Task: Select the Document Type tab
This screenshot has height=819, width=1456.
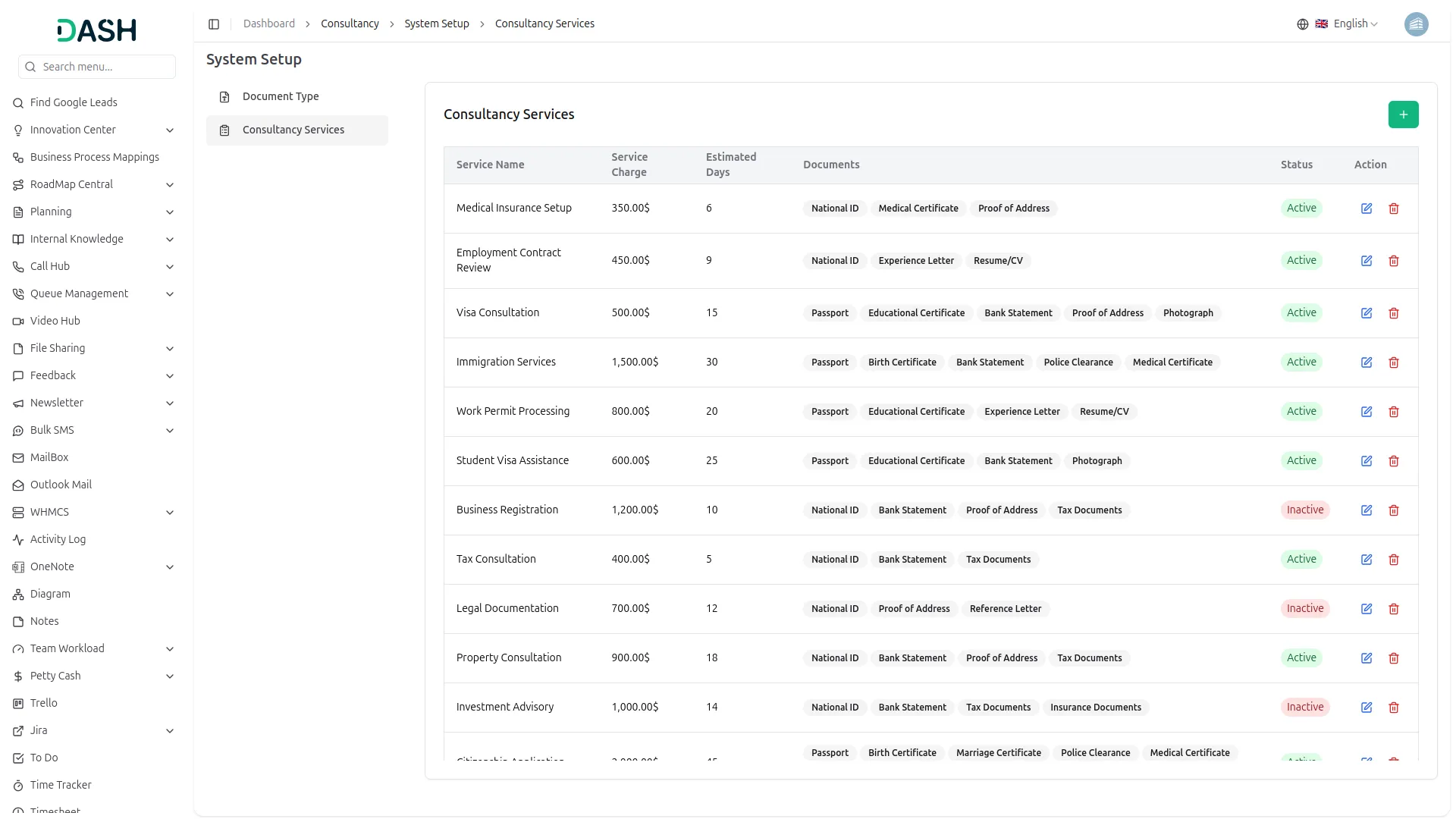Action: 281,97
